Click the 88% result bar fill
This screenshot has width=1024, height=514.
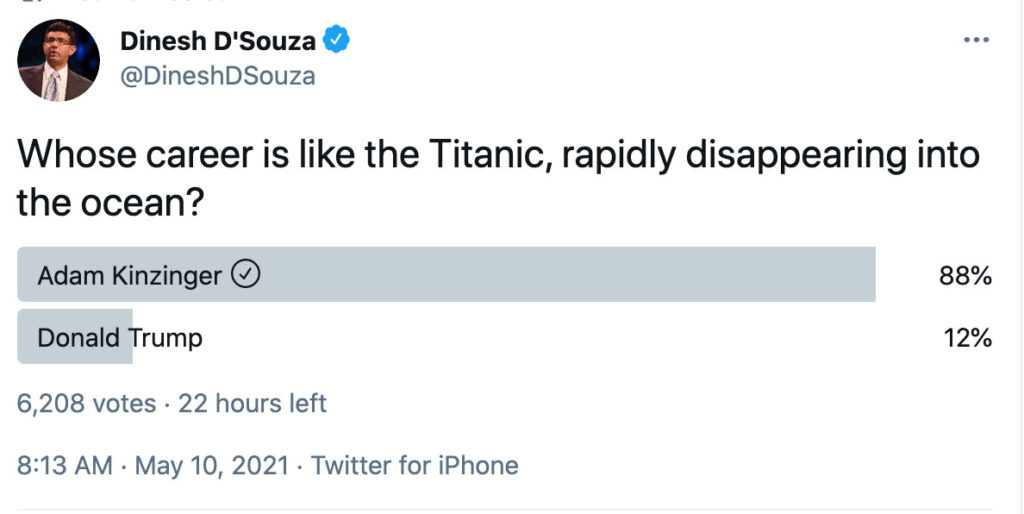[560, 275]
